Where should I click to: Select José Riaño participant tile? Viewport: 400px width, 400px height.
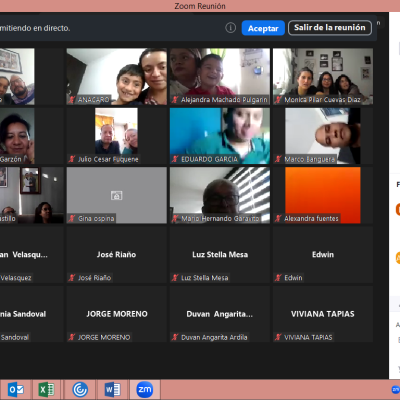coord(117,255)
